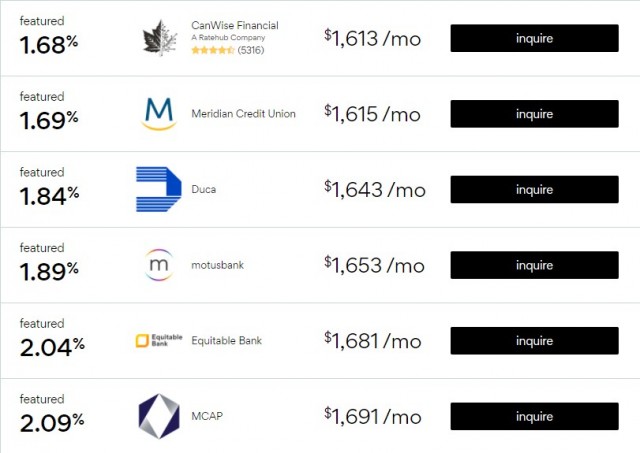
Task: Click the (5316) reviews count
Action: (x=252, y=49)
